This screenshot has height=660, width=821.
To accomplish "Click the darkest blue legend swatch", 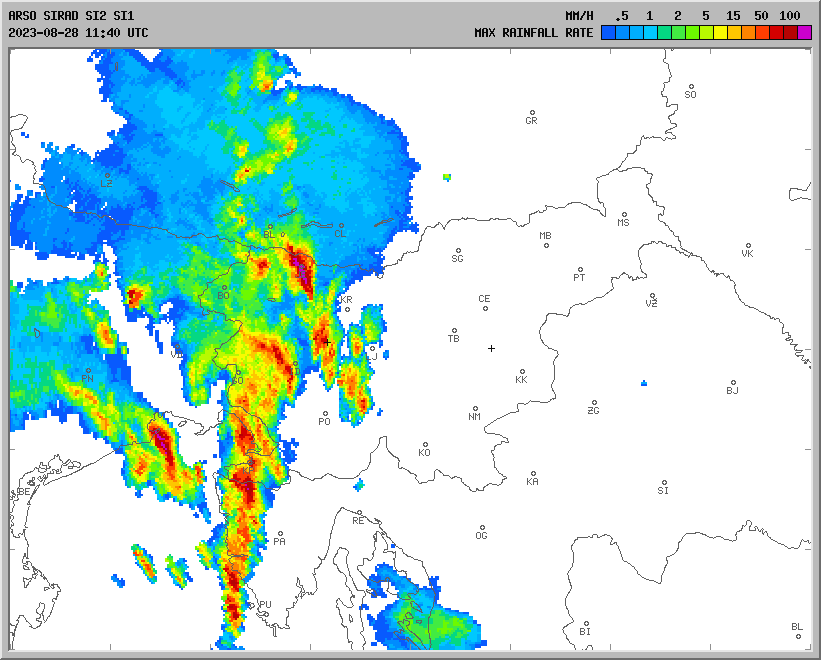I will pos(607,33).
